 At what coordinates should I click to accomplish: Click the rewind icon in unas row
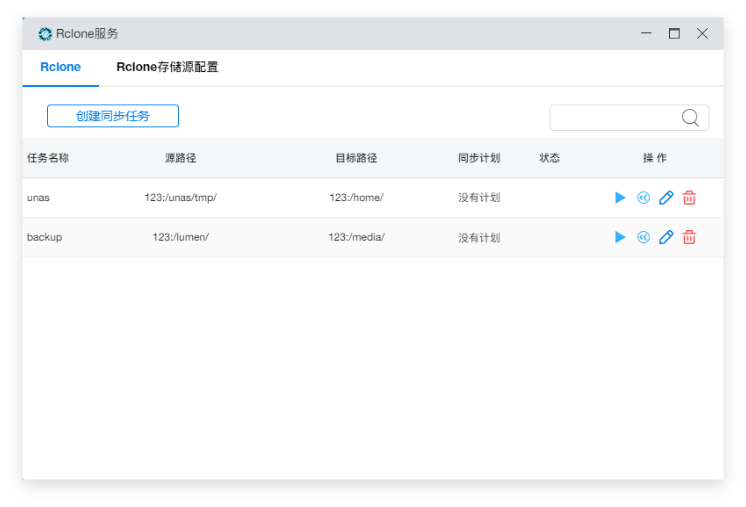click(643, 197)
